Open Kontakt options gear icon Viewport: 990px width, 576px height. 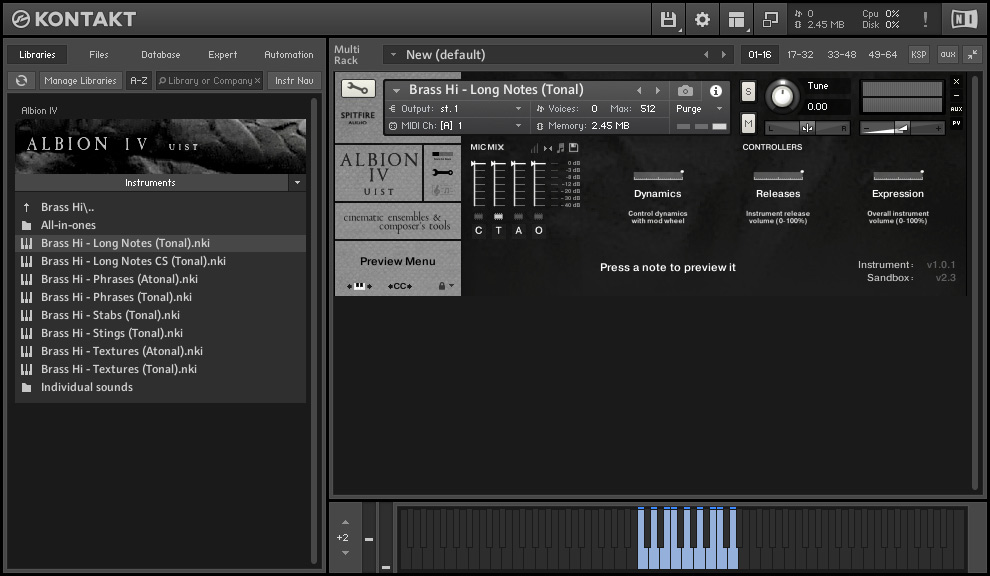[x=702, y=19]
